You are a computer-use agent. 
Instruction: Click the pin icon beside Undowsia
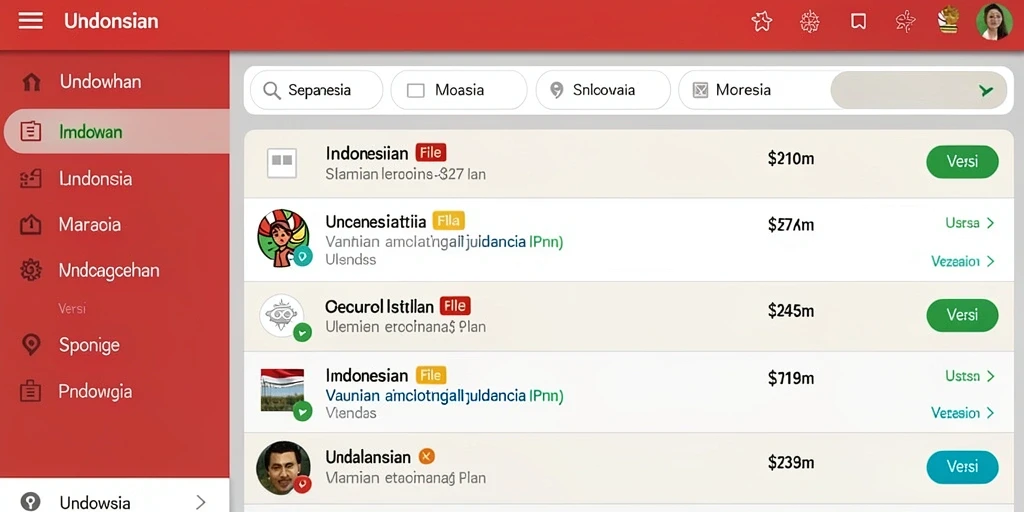pyautogui.click(x=30, y=502)
